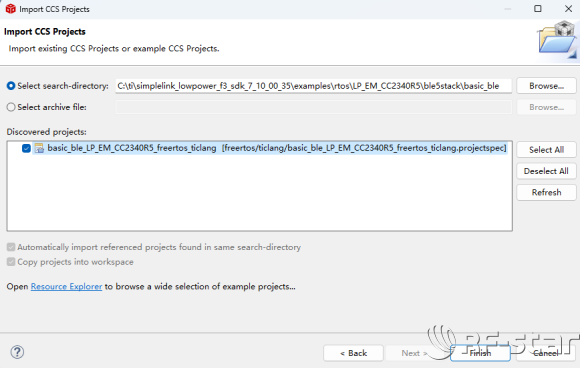This screenshot has width=580, height=369.
Task: Click the Select All button
Action: (x=546, y=150)
